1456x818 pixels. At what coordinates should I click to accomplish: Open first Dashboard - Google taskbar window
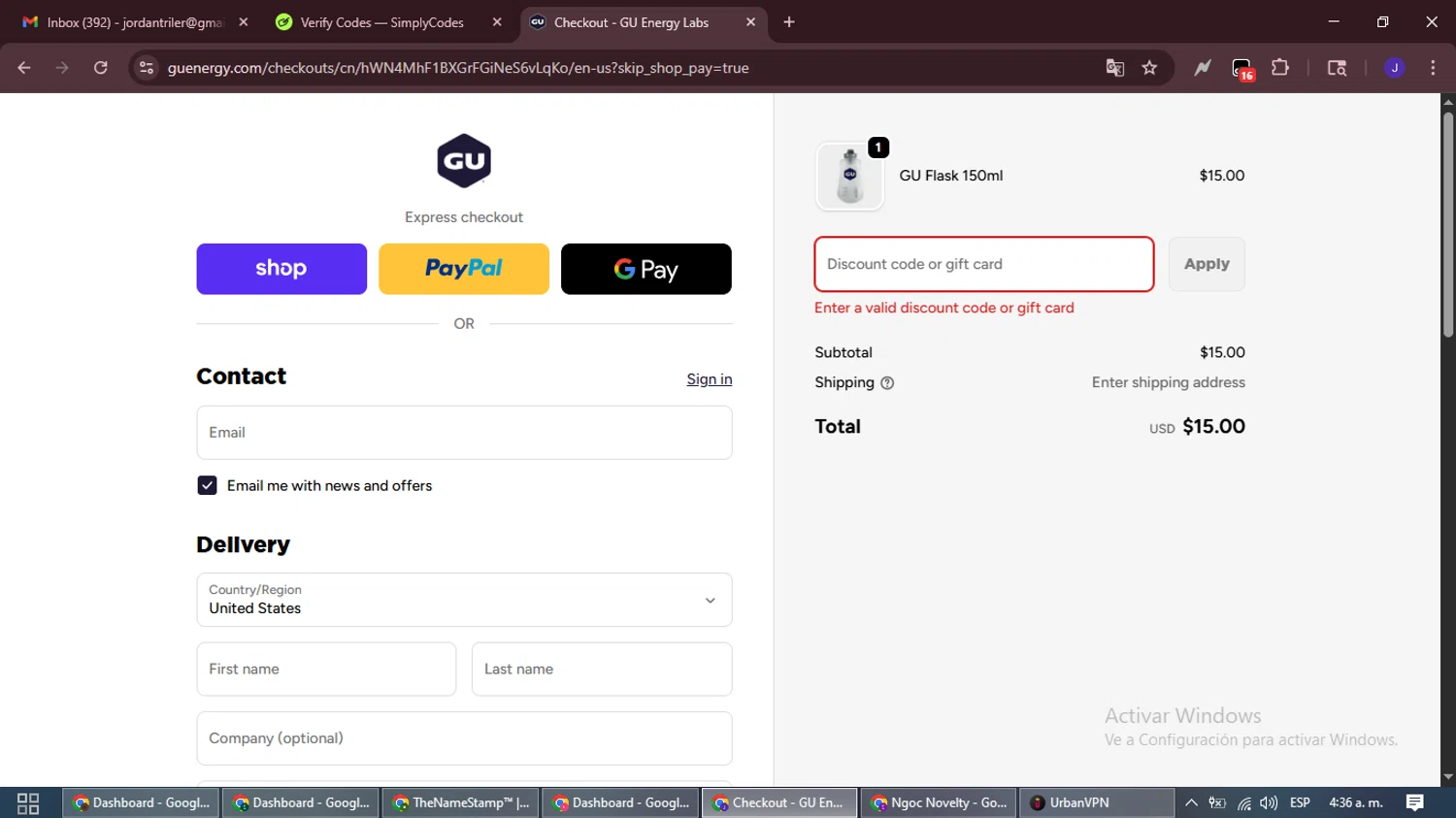coord(142,803)
